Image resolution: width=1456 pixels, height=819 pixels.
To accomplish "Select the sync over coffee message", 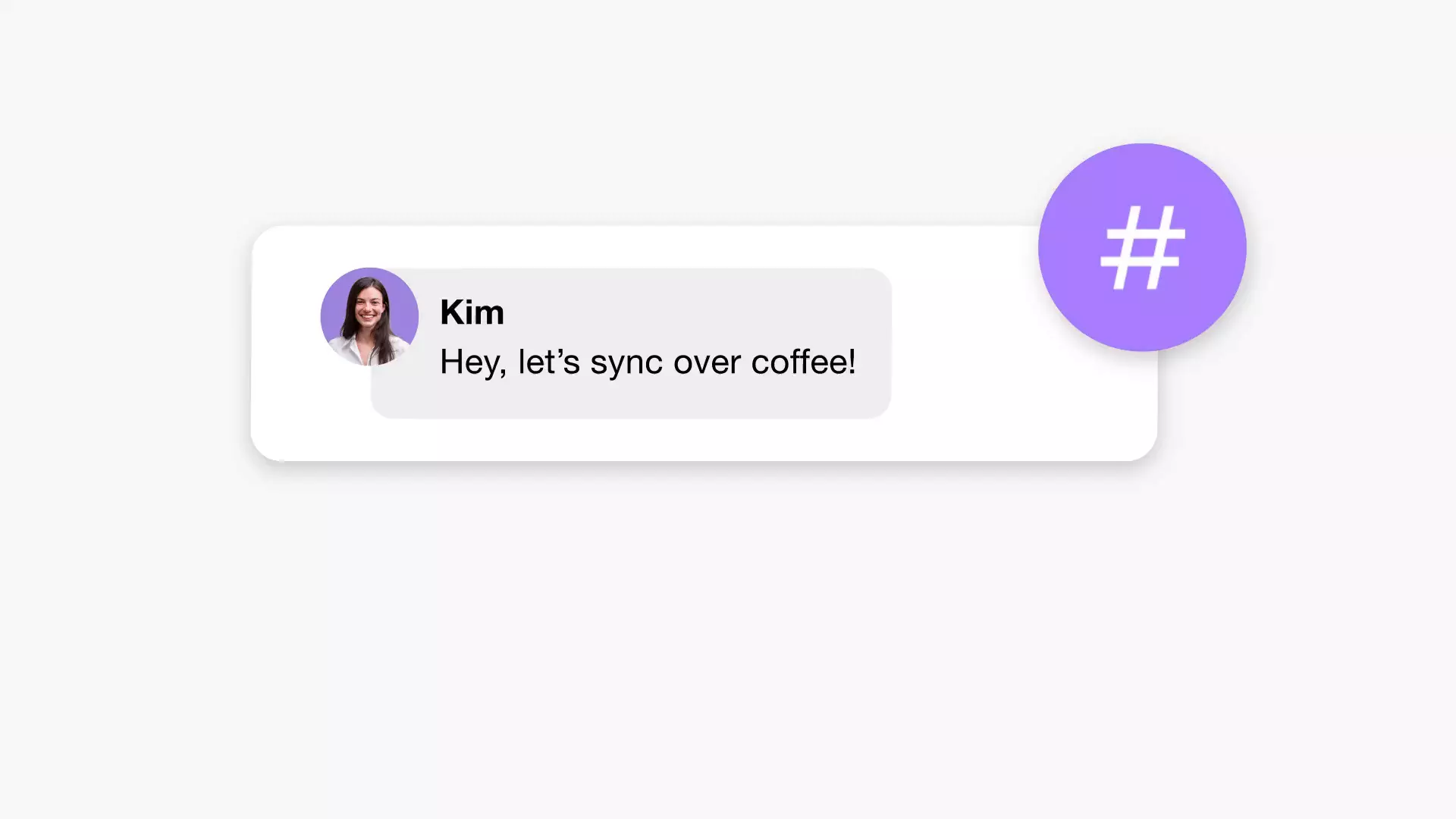I will 647,360.
